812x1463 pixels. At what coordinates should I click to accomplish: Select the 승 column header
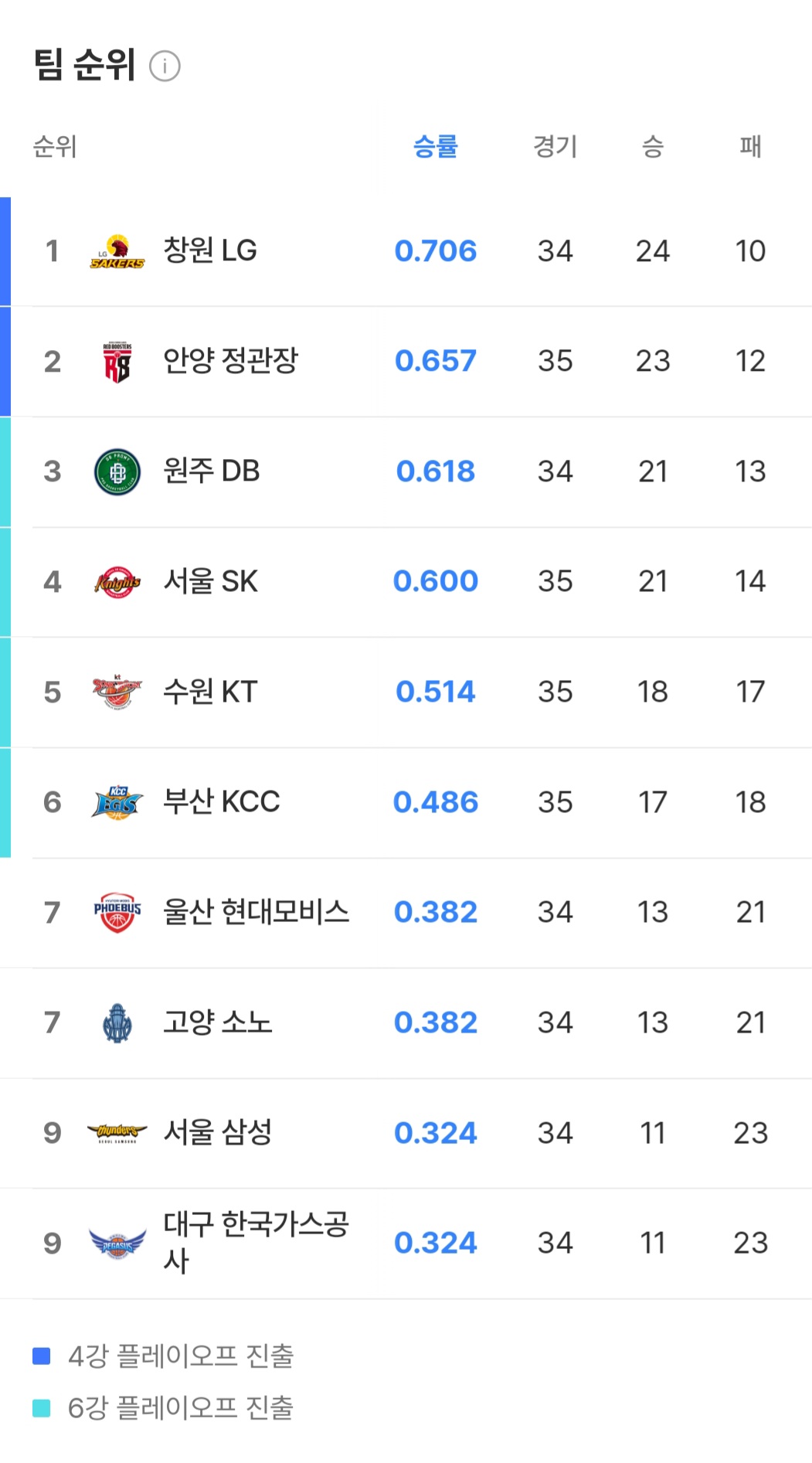click(653, 146)
